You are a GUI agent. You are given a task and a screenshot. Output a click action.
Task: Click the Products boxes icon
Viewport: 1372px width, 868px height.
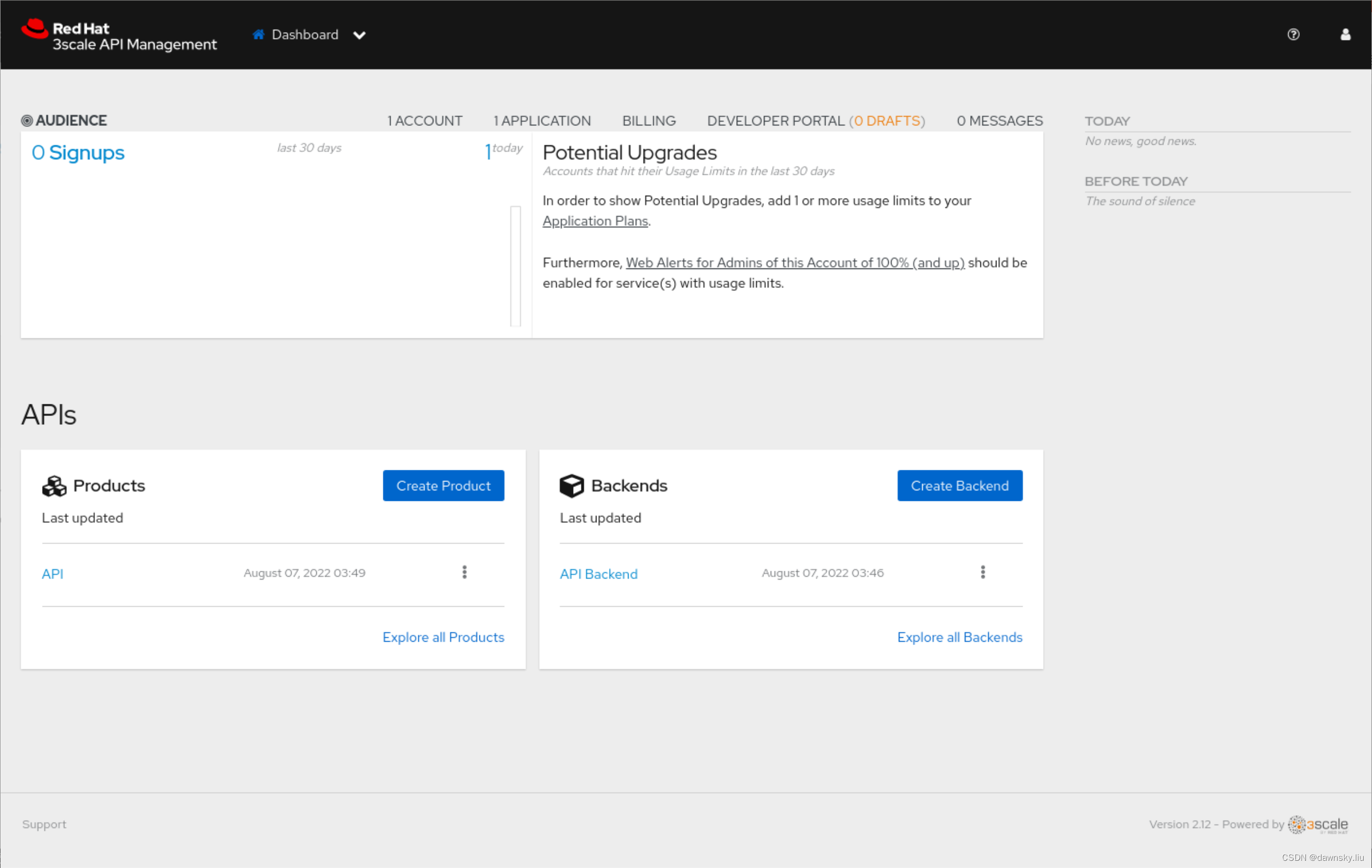54,486
